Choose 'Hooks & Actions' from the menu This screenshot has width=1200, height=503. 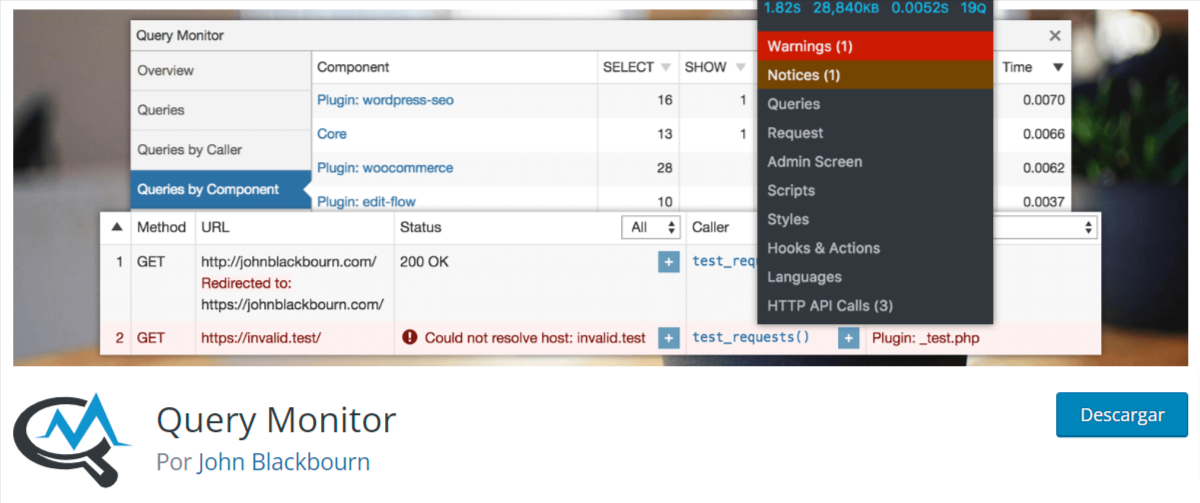pos(823,248)
